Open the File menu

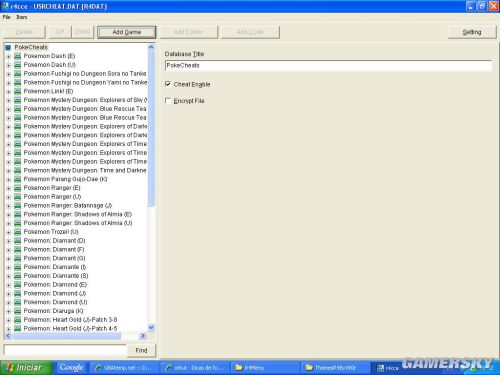coord(6,17)
